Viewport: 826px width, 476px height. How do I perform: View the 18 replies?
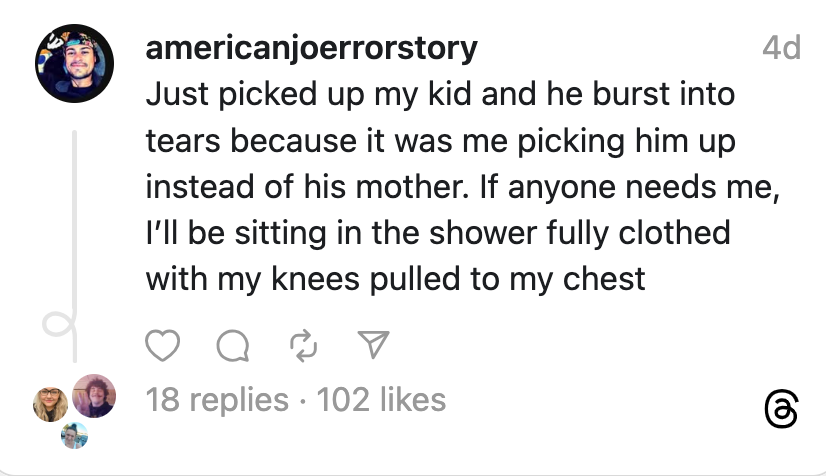click(216, 400)
